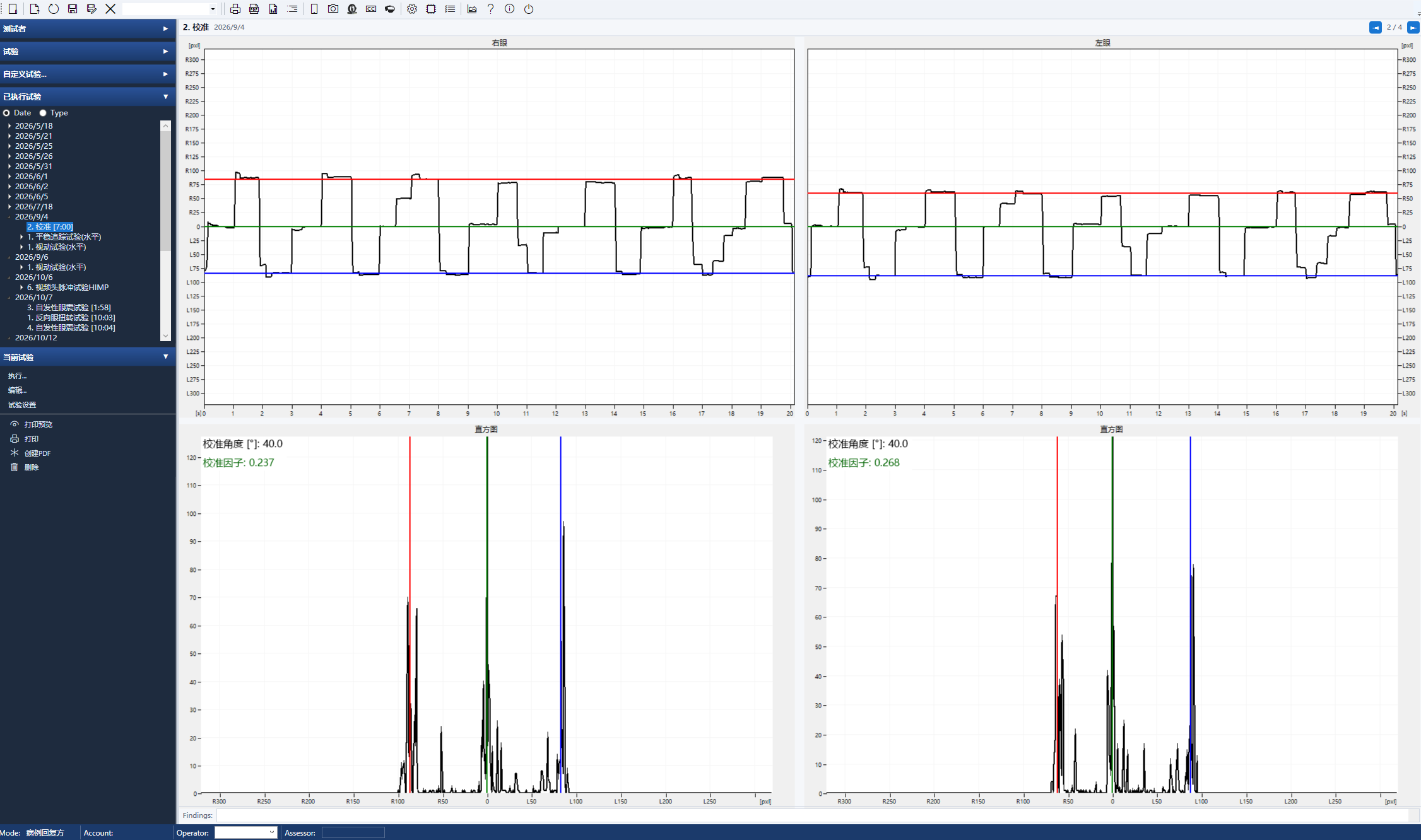1421x840 pixels.
Task: Collapse the 已执行试验 panel
Action: [x=88, y=96]
